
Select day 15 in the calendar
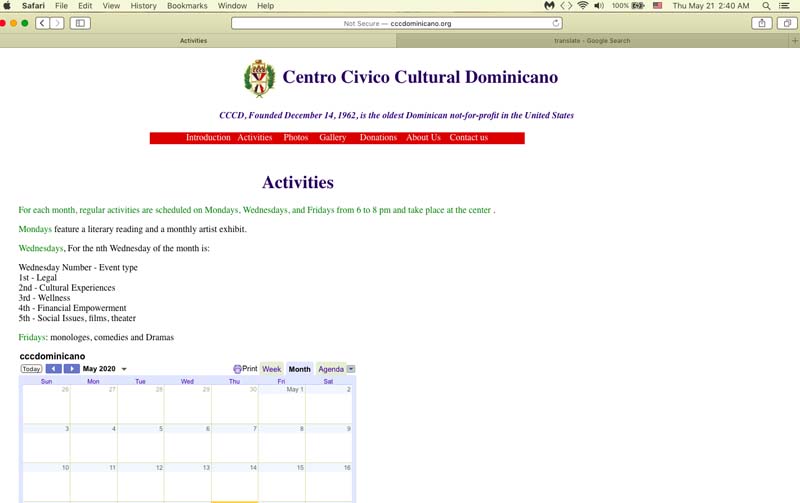coord(282,482)
